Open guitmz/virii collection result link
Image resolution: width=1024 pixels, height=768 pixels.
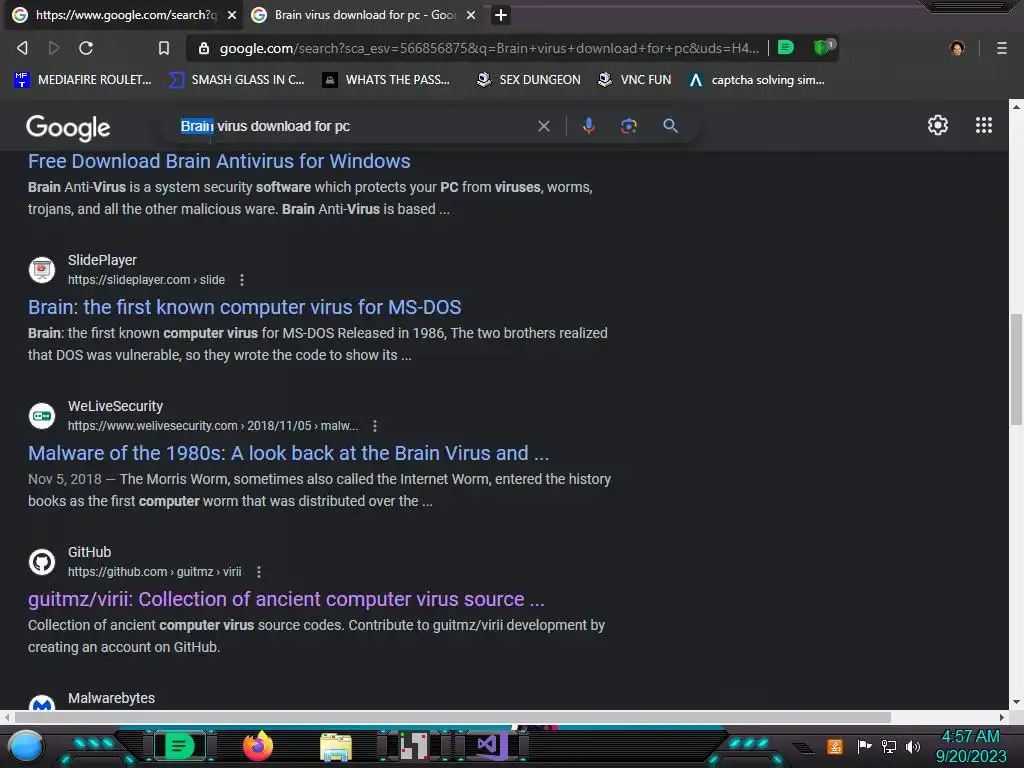(x=286, y=599)
